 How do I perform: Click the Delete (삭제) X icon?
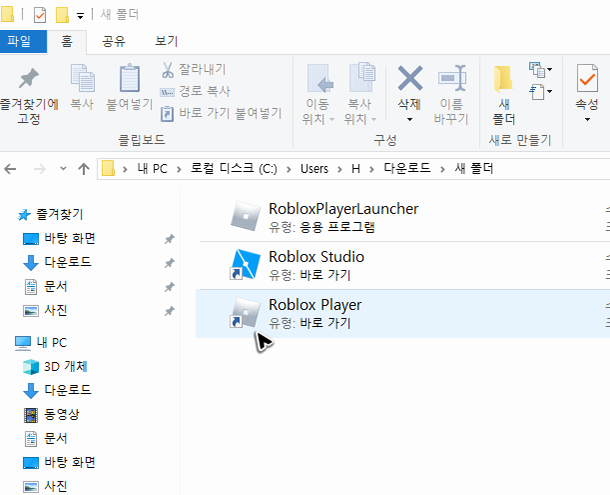tap(410, 78)
